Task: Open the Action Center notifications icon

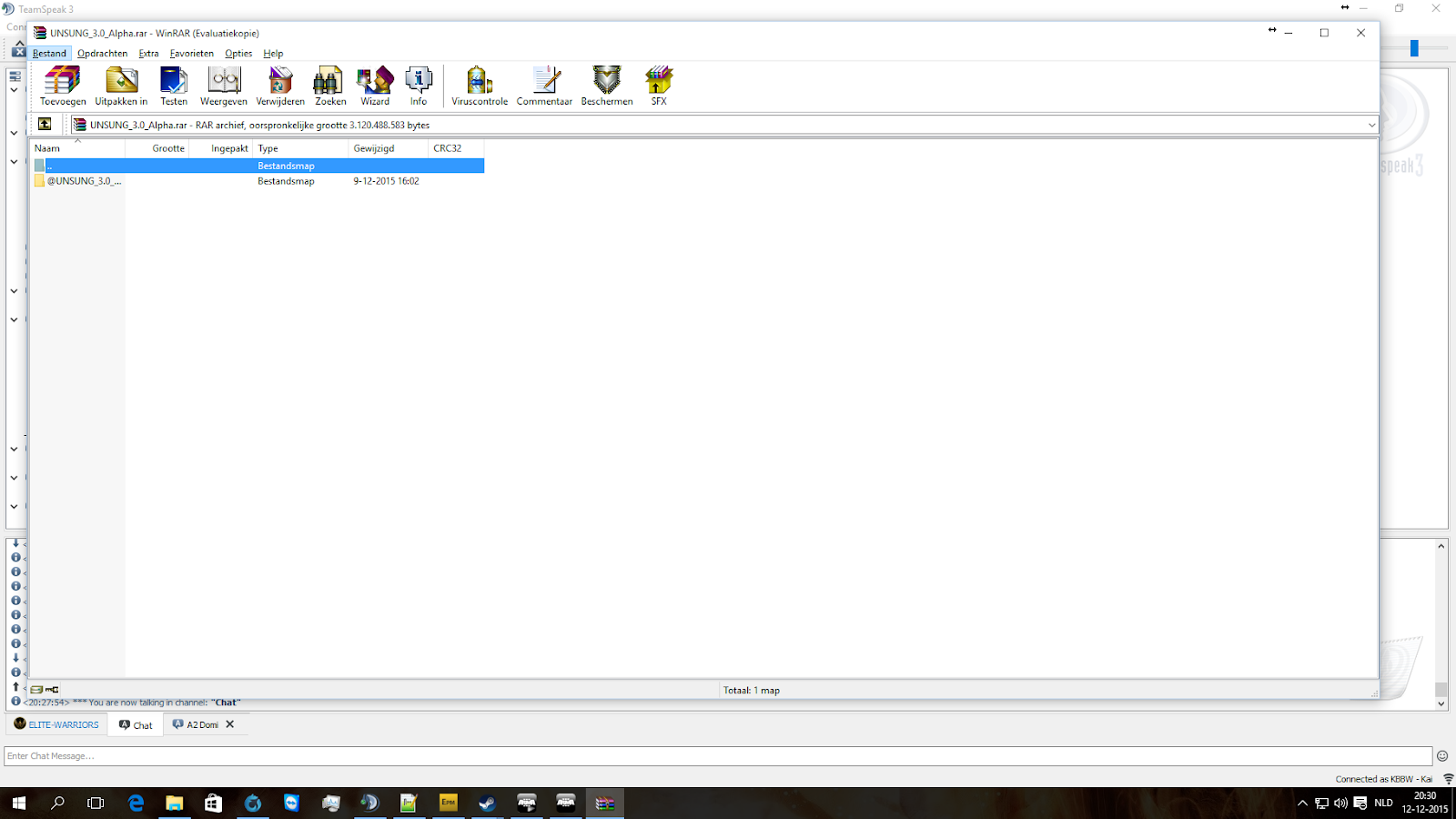Action: [x=1360, y=803]
